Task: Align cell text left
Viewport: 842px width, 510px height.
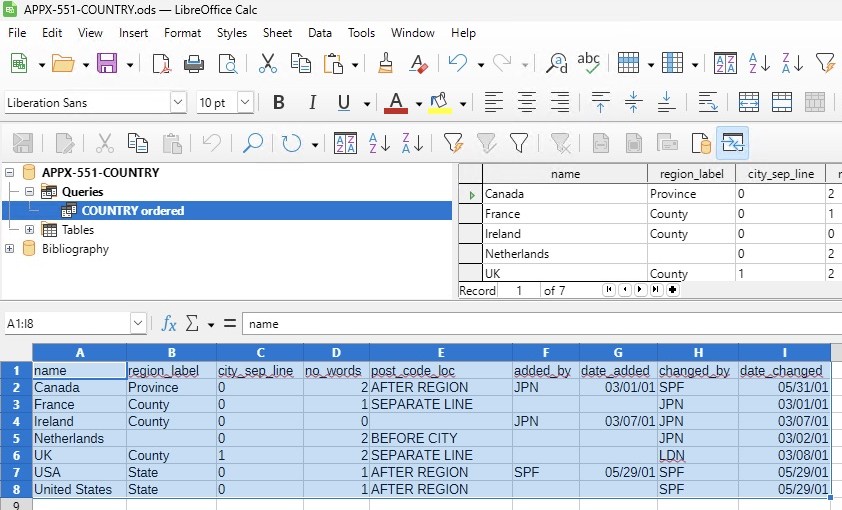Action: (x=493, y=102)
